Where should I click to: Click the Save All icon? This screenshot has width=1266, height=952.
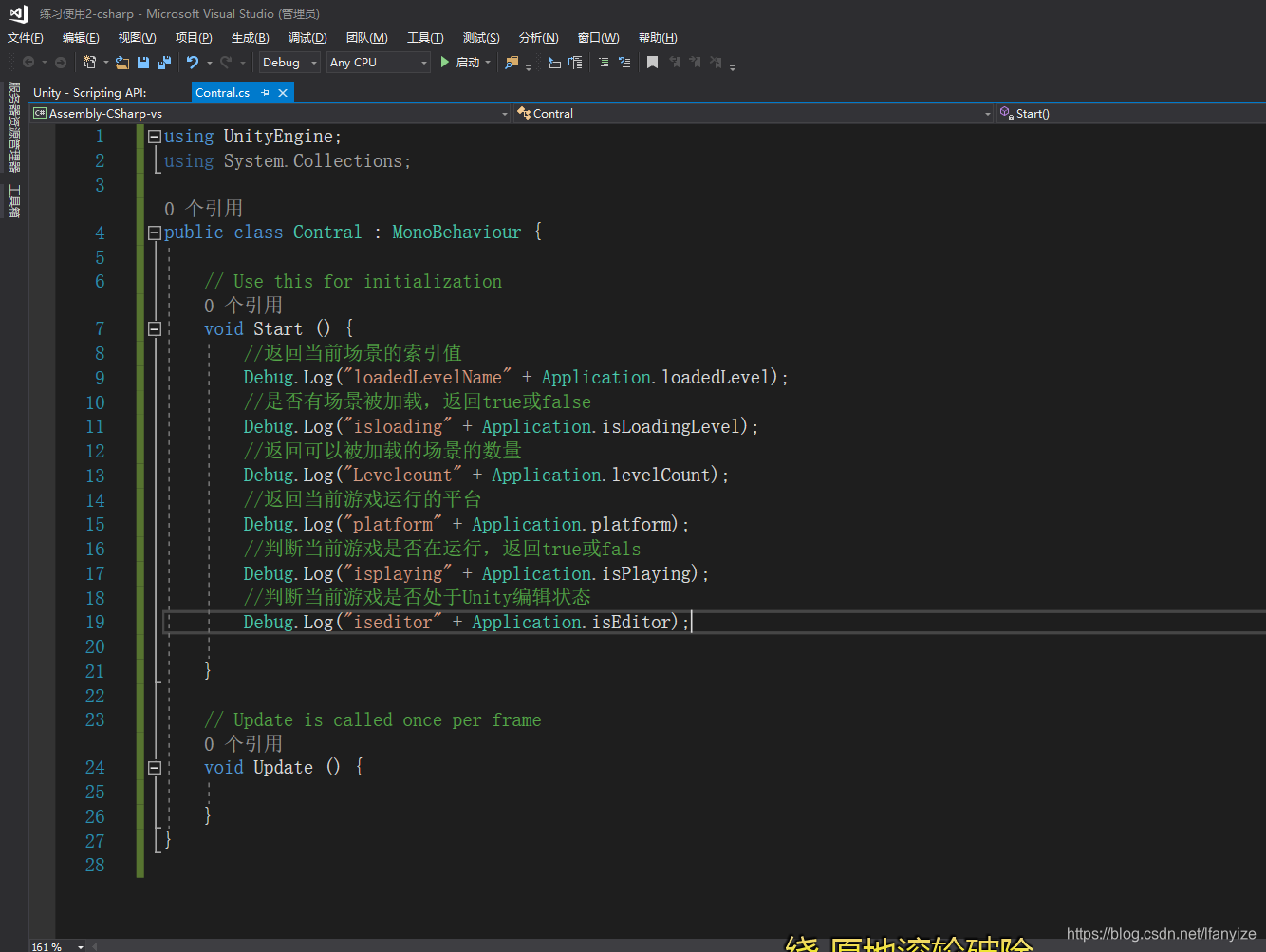coord(164,63)
